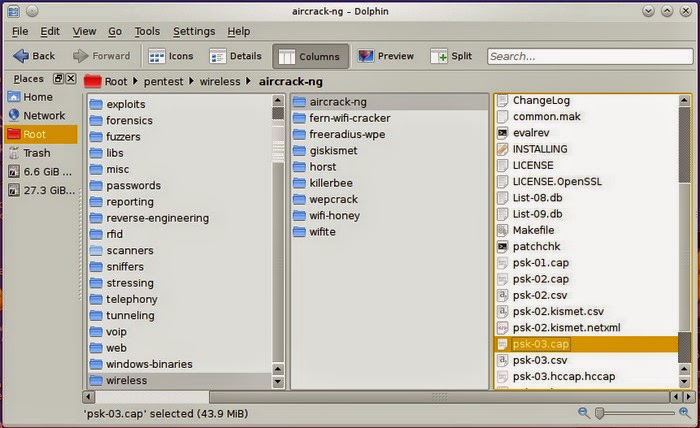This screenshot has width=700, height=428.
Task: Select aircrack-ng folder in second column
Action: (390, 102)
